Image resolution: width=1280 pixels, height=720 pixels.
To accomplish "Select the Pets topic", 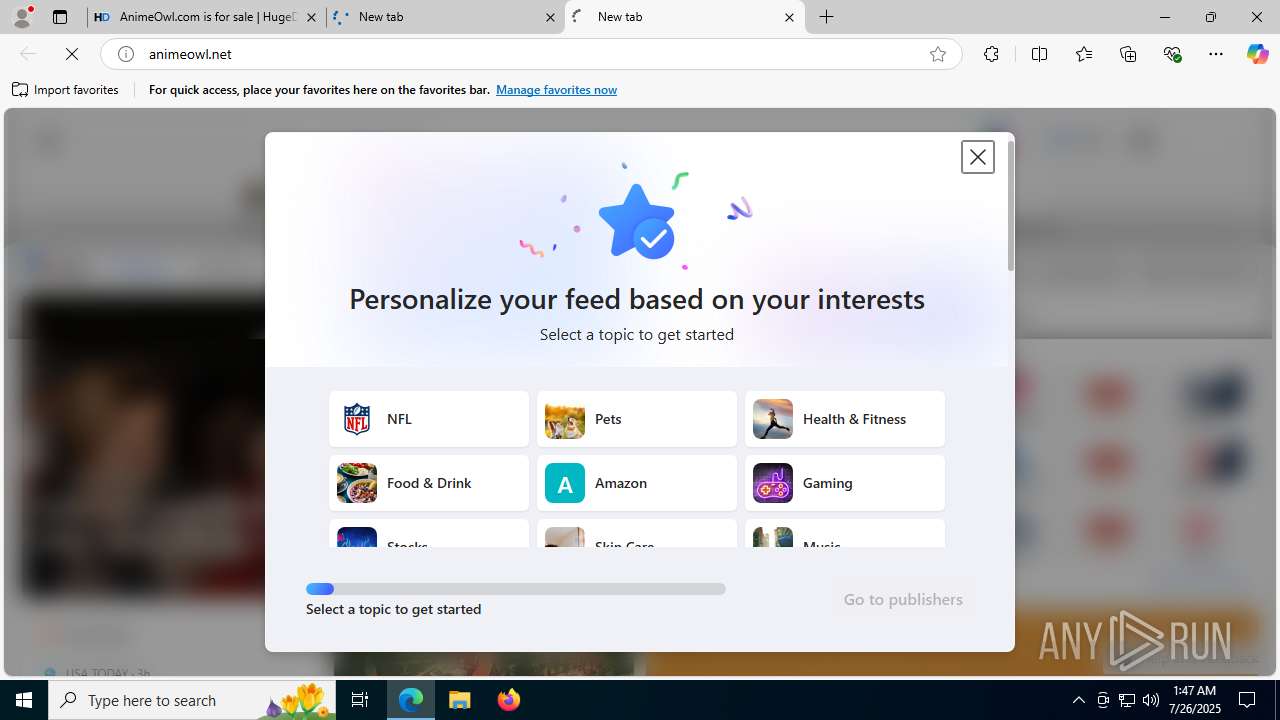I will click(637, 419).
